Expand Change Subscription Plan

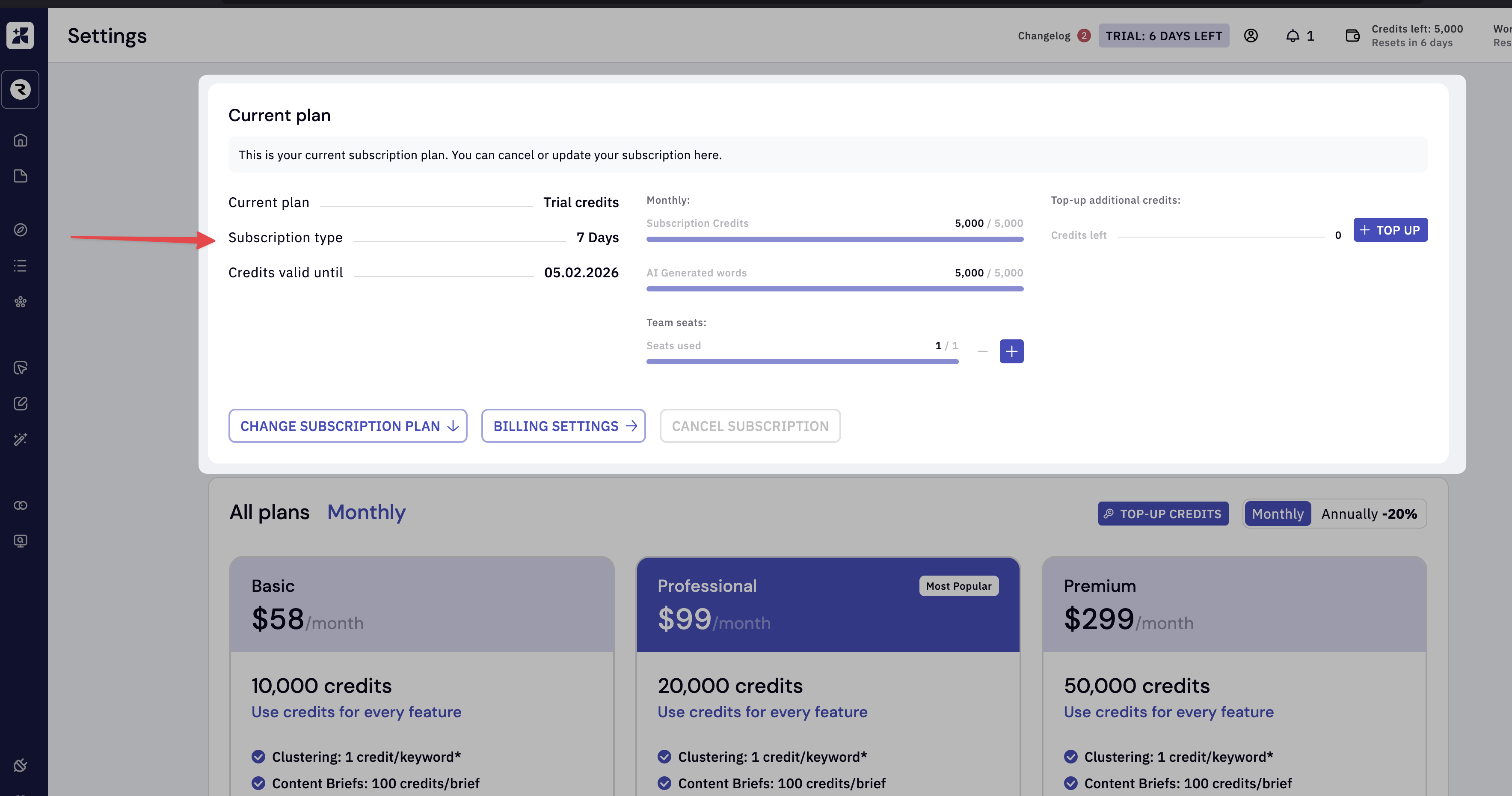click(348, 426)
